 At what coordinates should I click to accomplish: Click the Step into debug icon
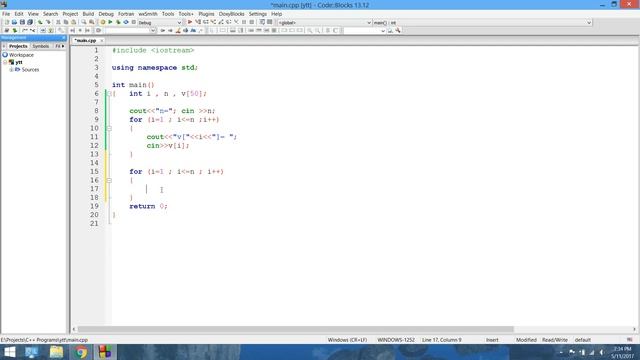coord(213,22)
